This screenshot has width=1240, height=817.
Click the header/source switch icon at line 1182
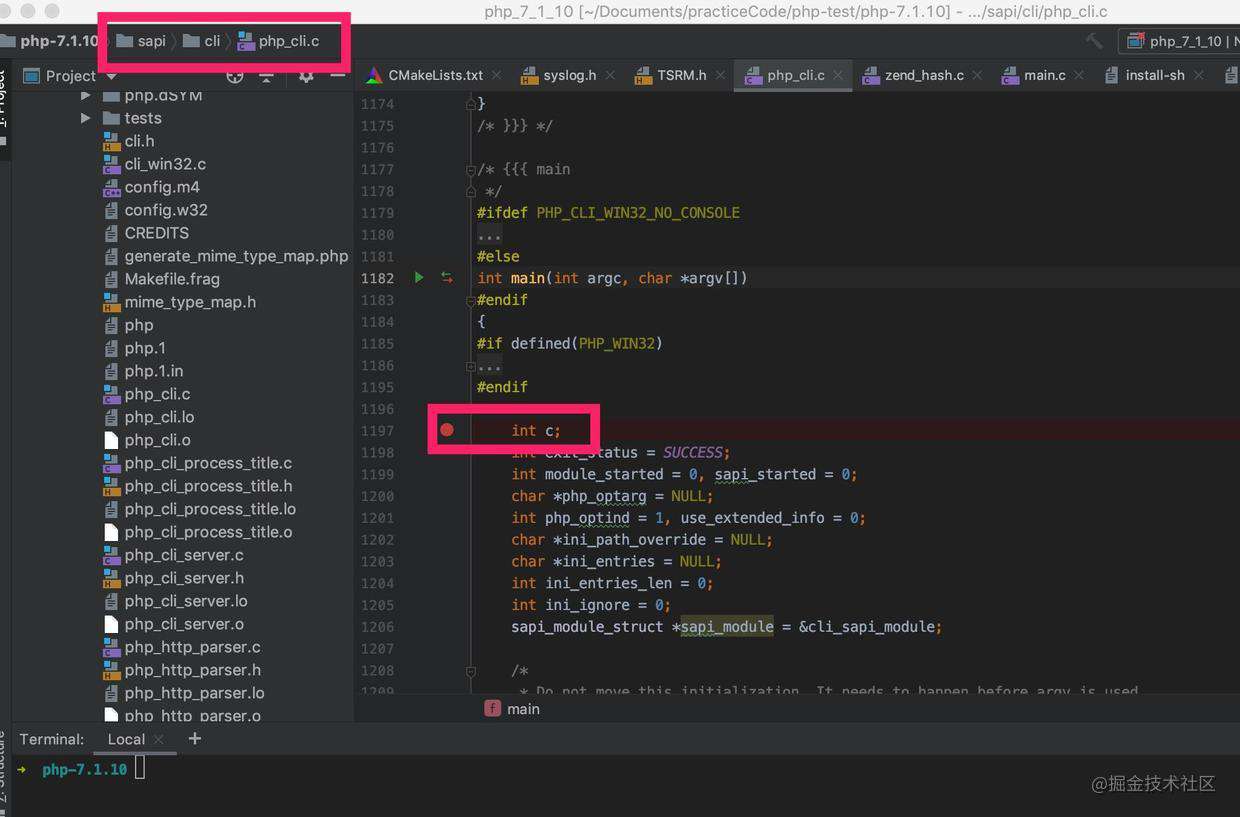click(447, 278)
